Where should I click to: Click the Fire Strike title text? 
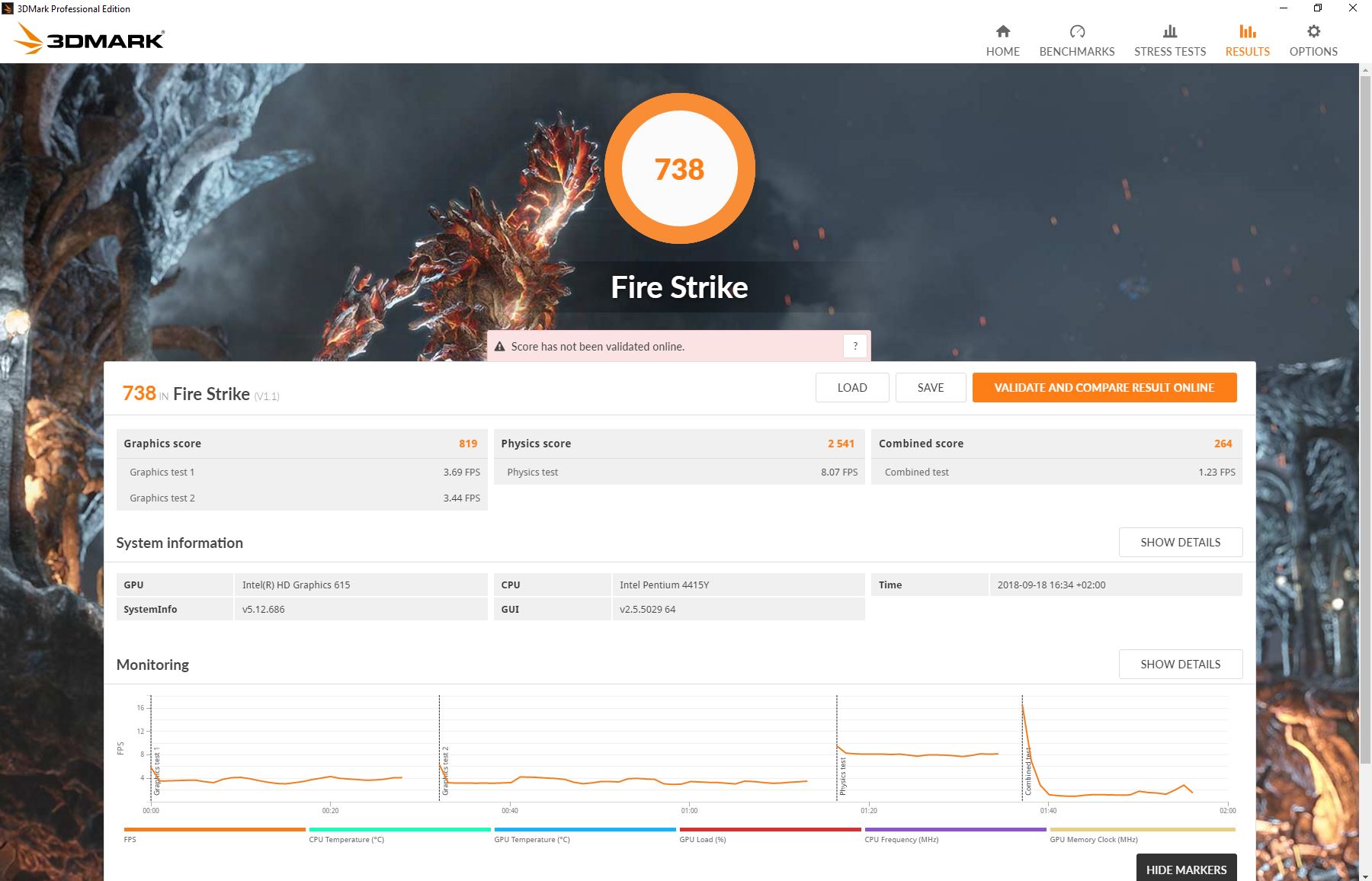point(679,287)
